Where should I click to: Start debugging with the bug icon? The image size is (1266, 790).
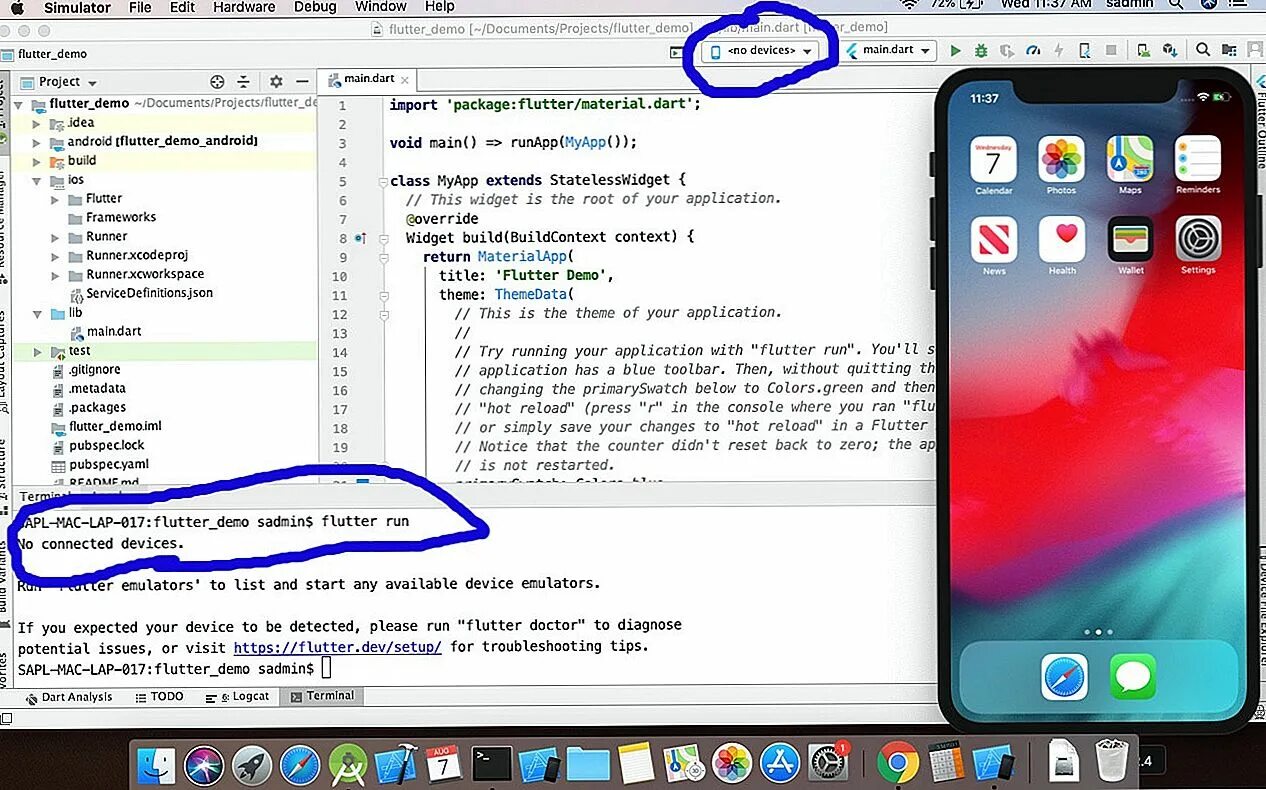(x=981, y=50)
